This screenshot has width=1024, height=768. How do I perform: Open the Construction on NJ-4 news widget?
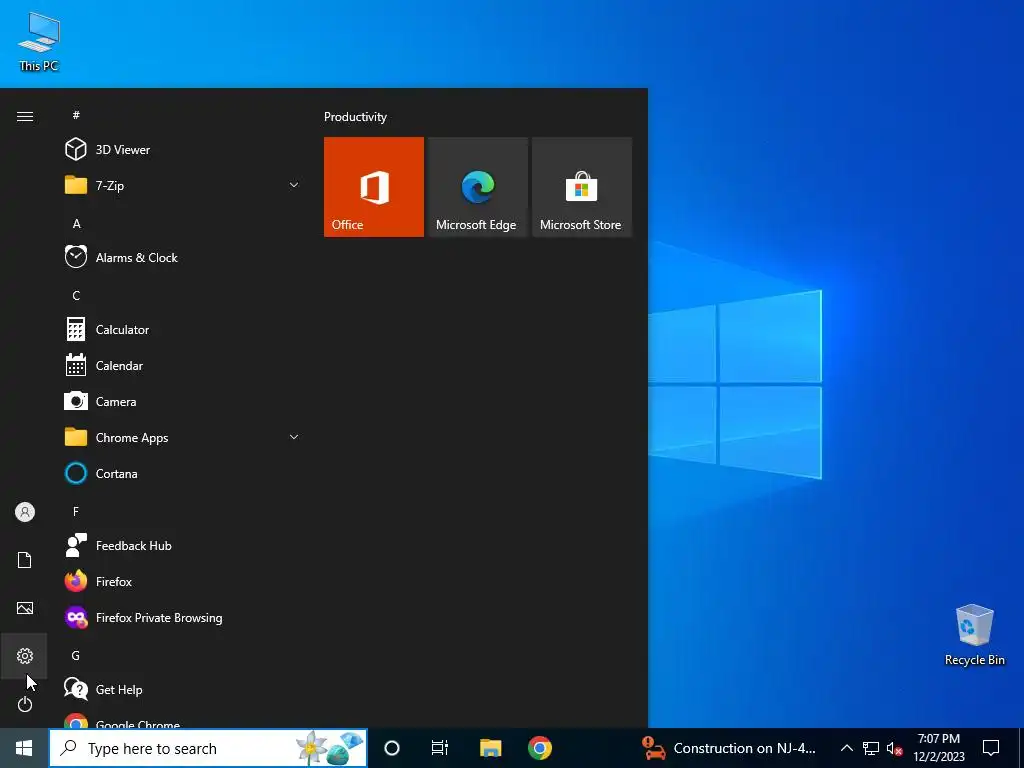[729, 748]
